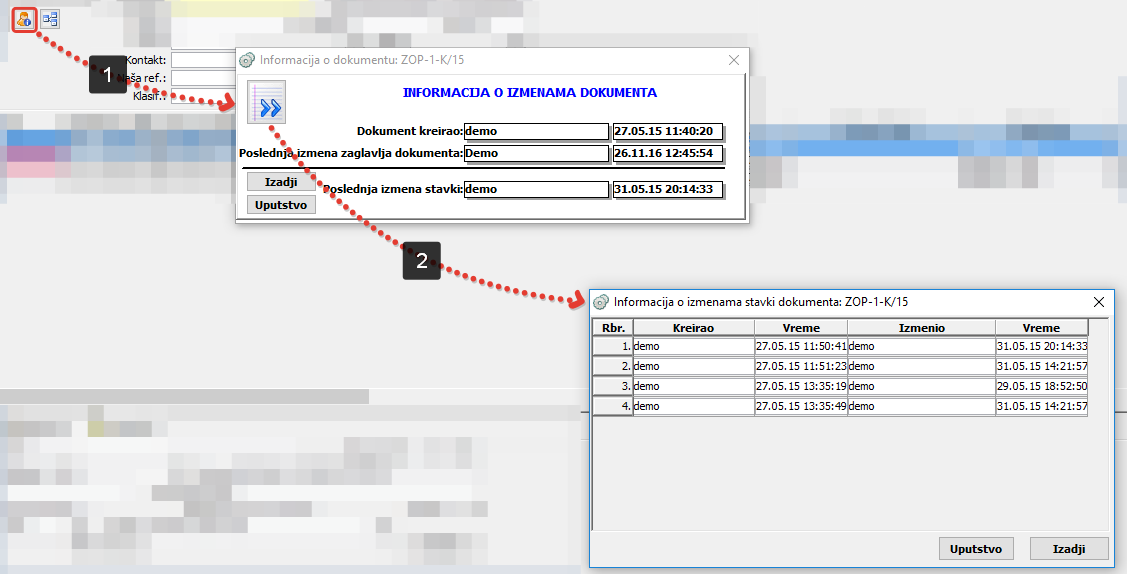Click the Kreirao column header

tap(693, 328)
